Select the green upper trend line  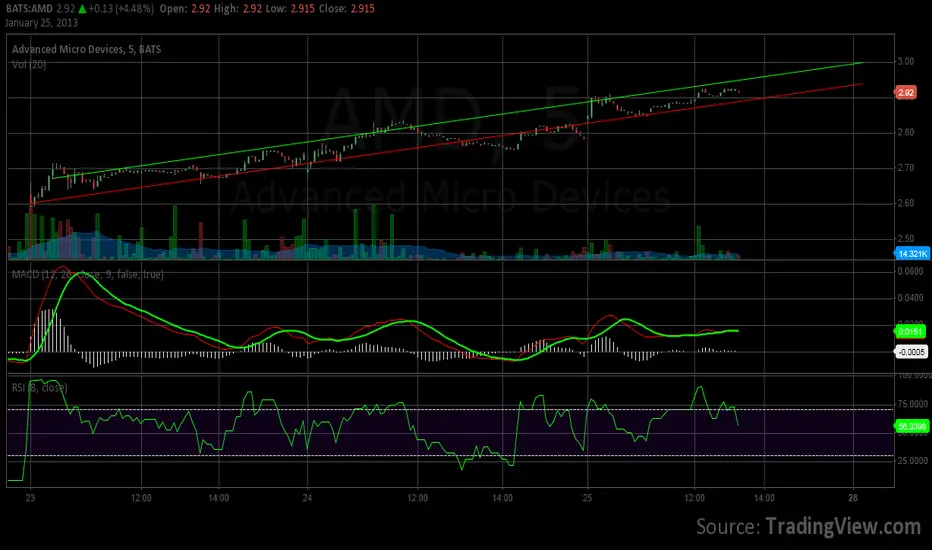coord(458,120)
